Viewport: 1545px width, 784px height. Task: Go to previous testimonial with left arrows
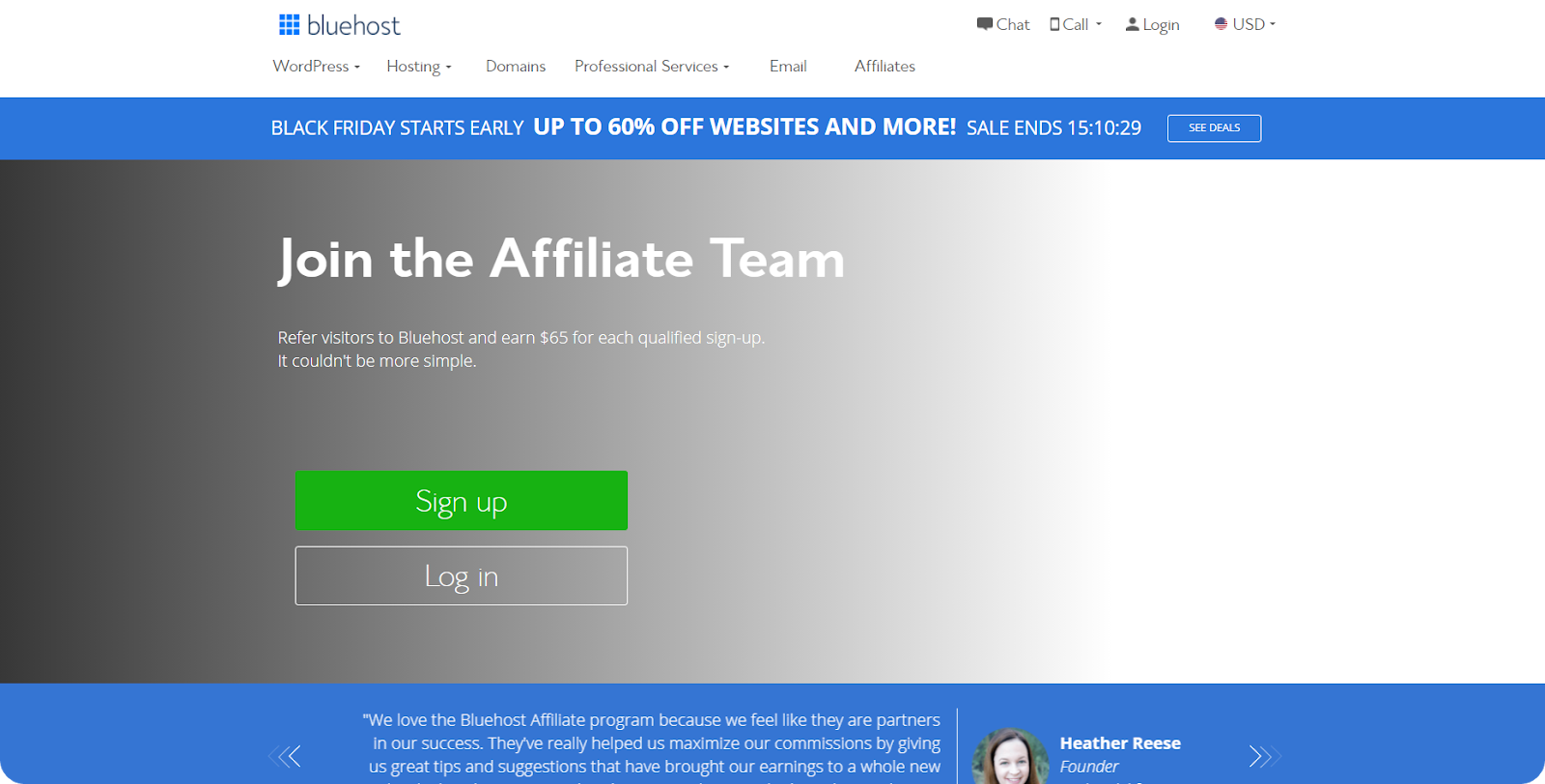tap(285, 756)
